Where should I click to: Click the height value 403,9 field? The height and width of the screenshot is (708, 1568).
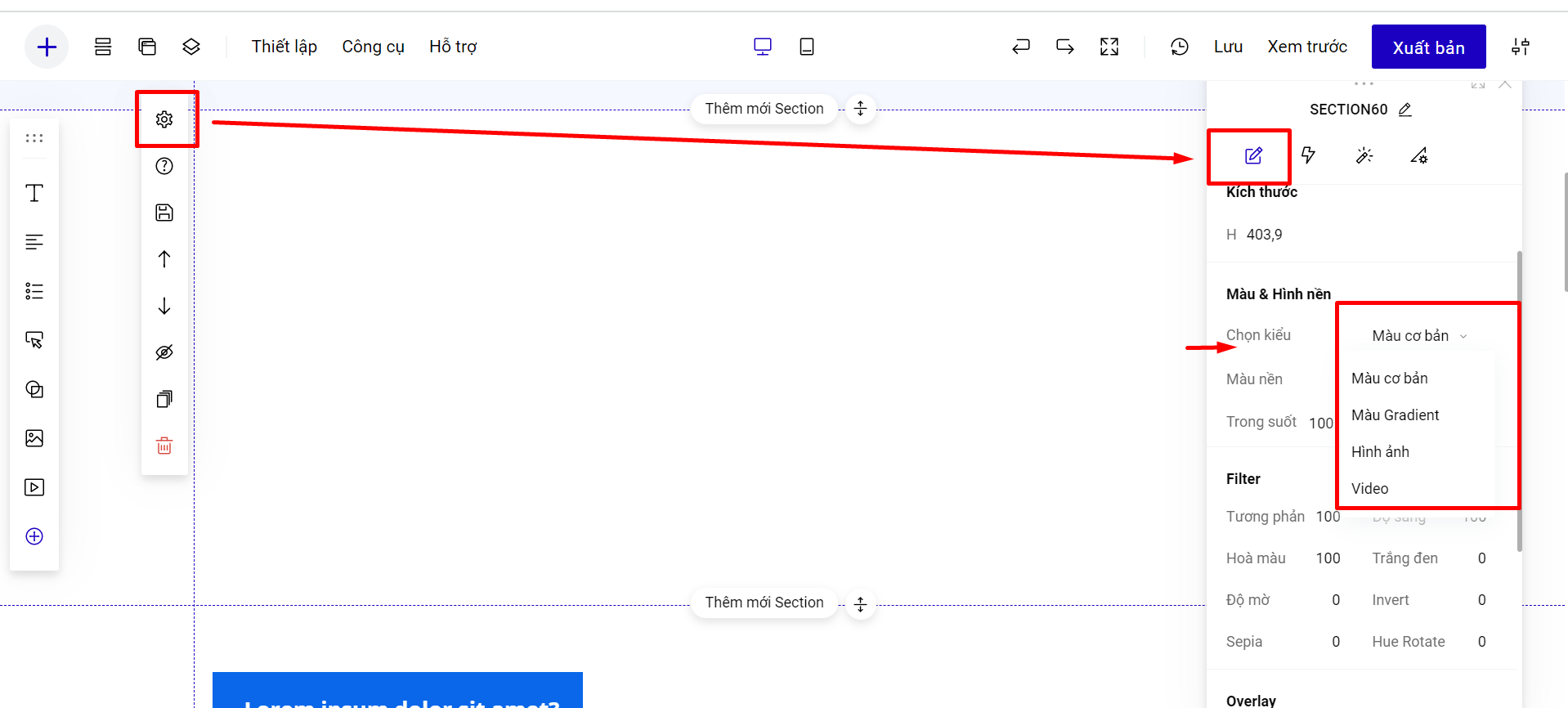[x=1264, y=235]
